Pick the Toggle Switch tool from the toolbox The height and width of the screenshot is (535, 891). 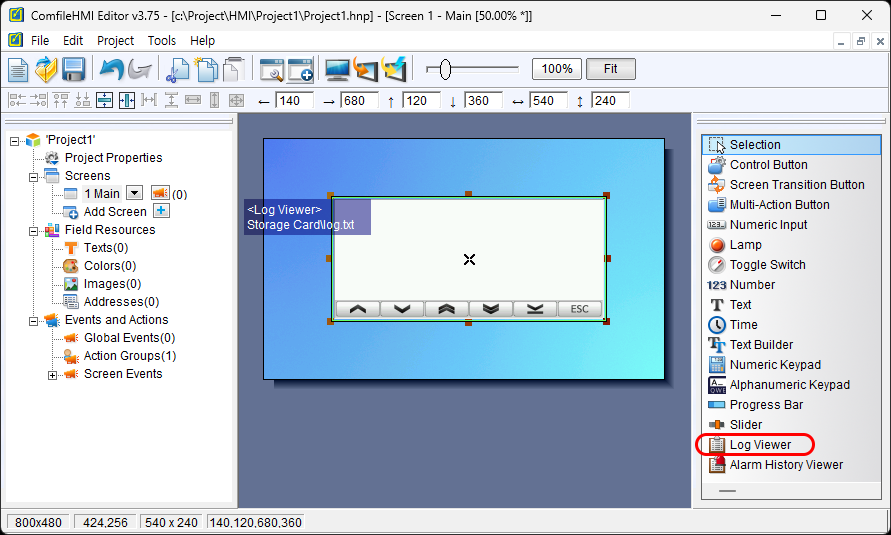(x=766, y=265)
